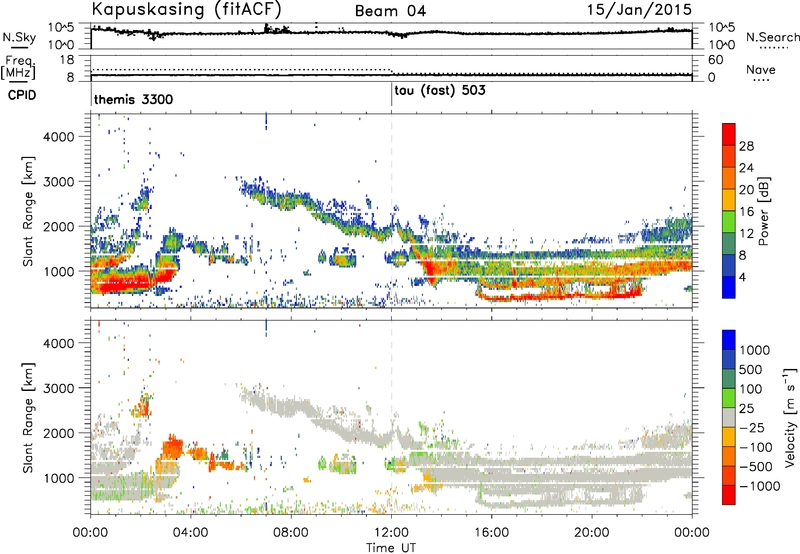
Task: Click the '20:00' time axis label
Action: tap(592, 533)
